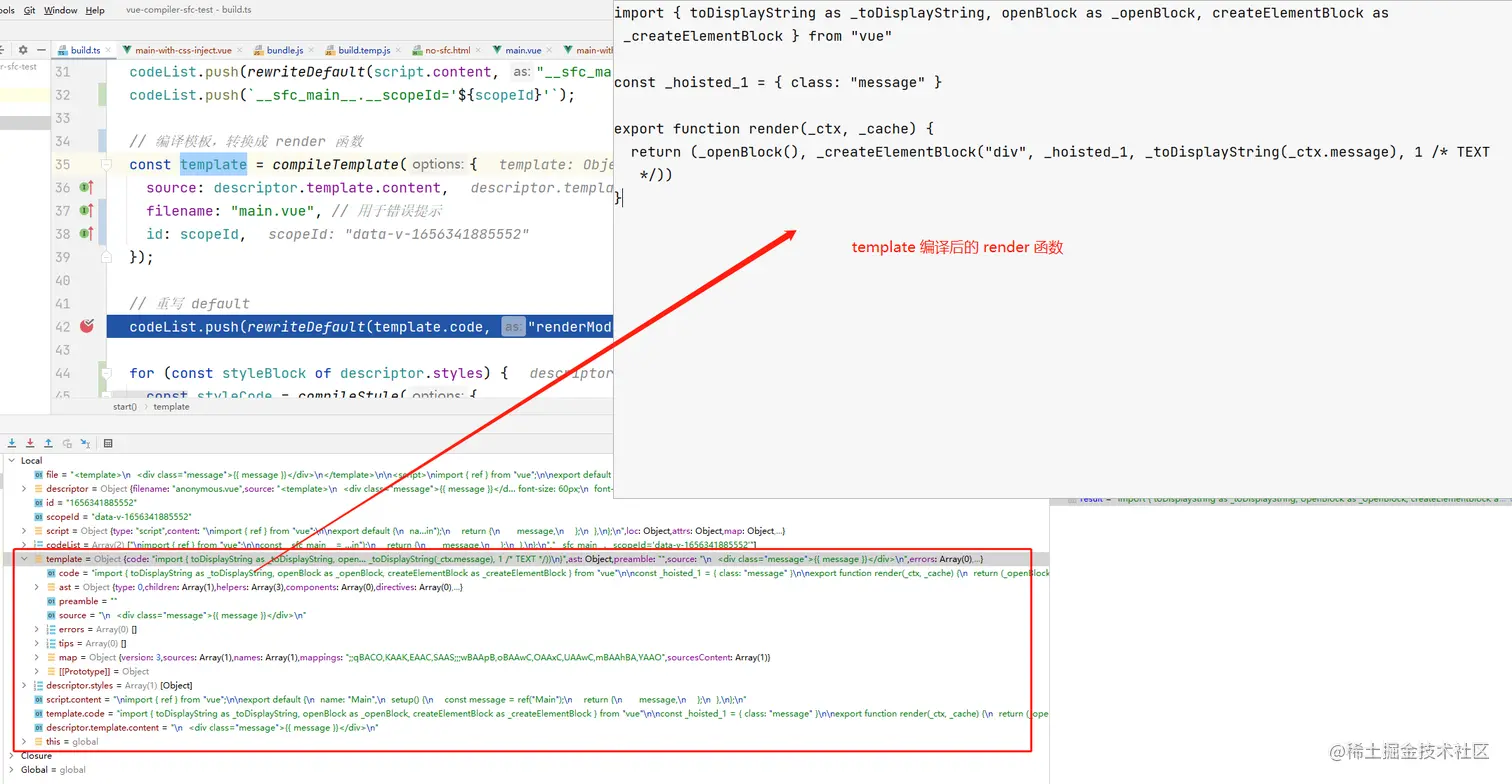This screenshot has width=1512, height=784.
Task: Click the gutter marker on line 37
Action: tap(86, 210)
